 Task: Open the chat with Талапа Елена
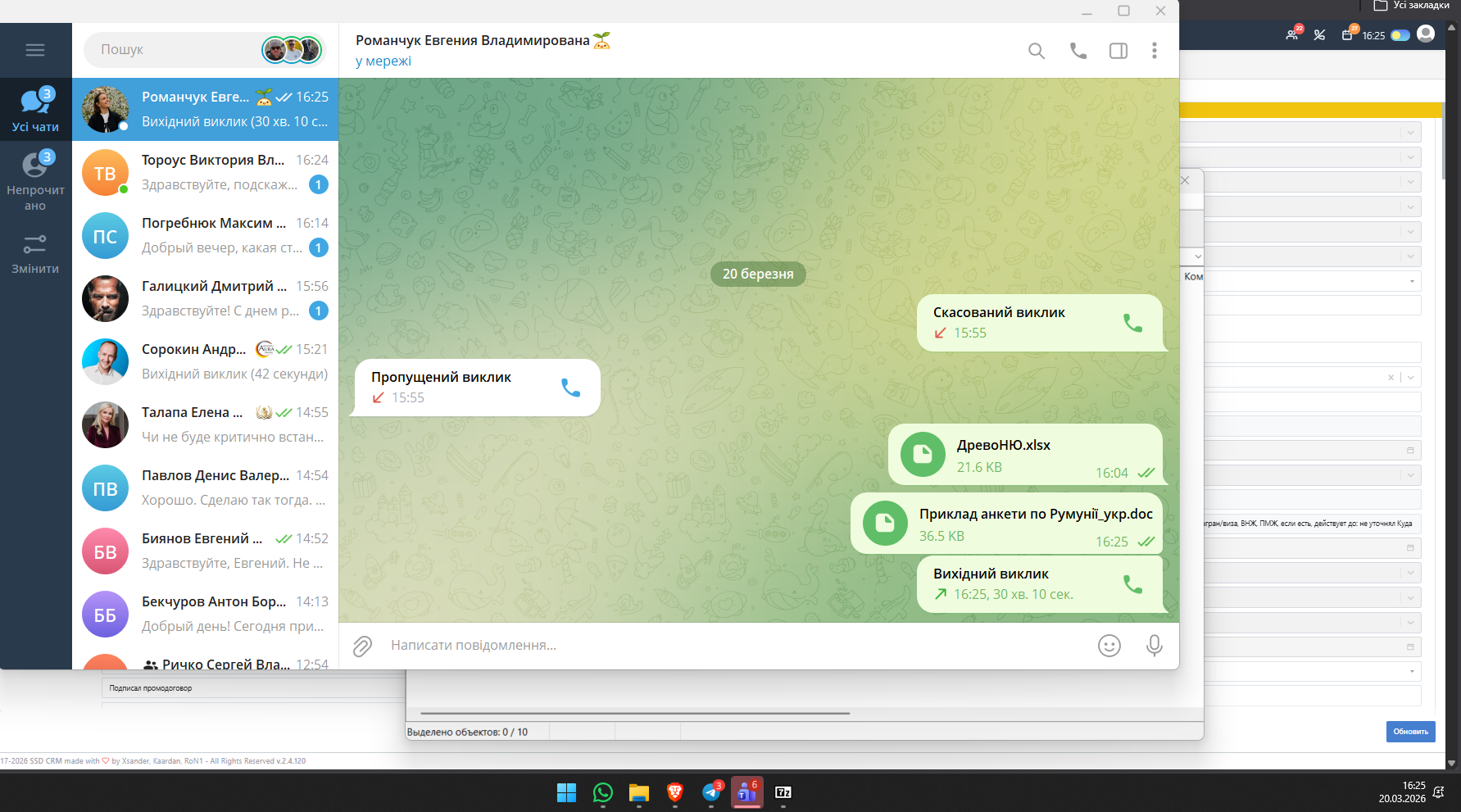click(206, 425)
